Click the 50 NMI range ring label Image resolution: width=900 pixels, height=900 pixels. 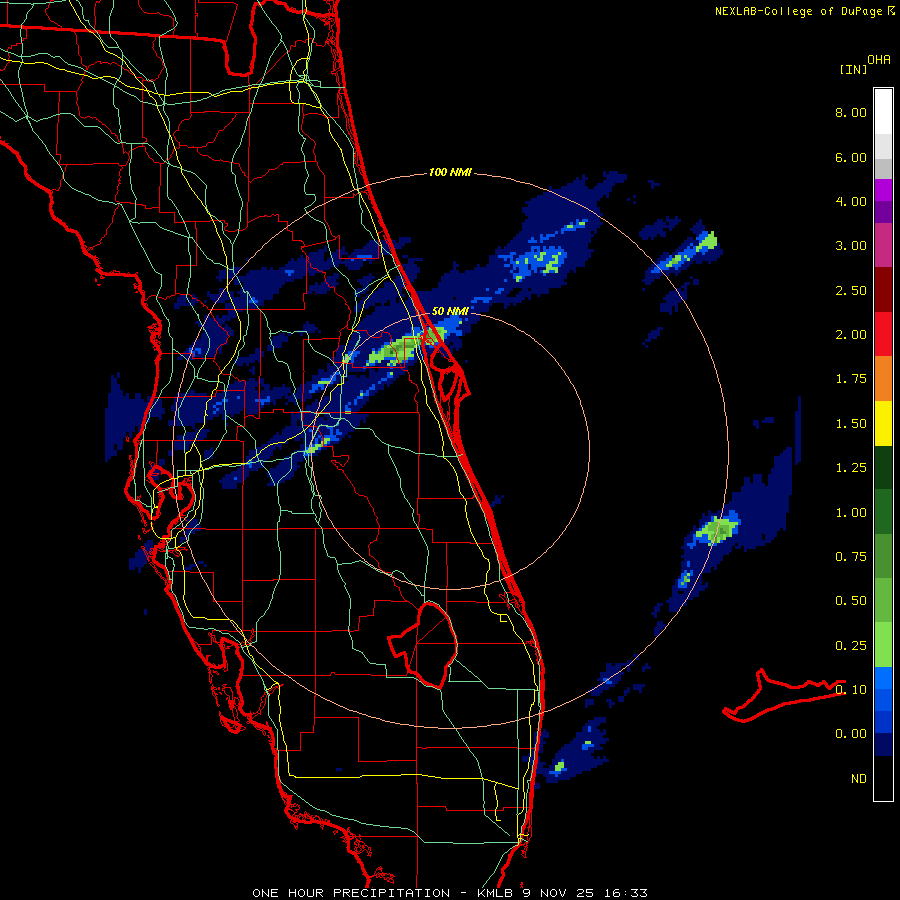click(x=450, y=311)
